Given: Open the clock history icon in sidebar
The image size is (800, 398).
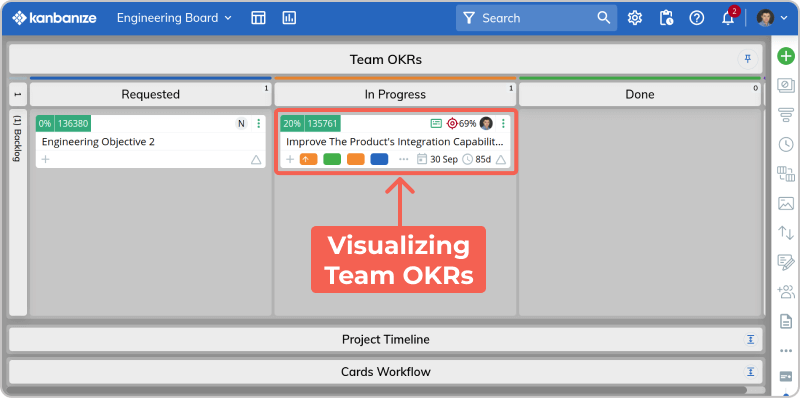Looking at the screenshot, I should 786,144.
